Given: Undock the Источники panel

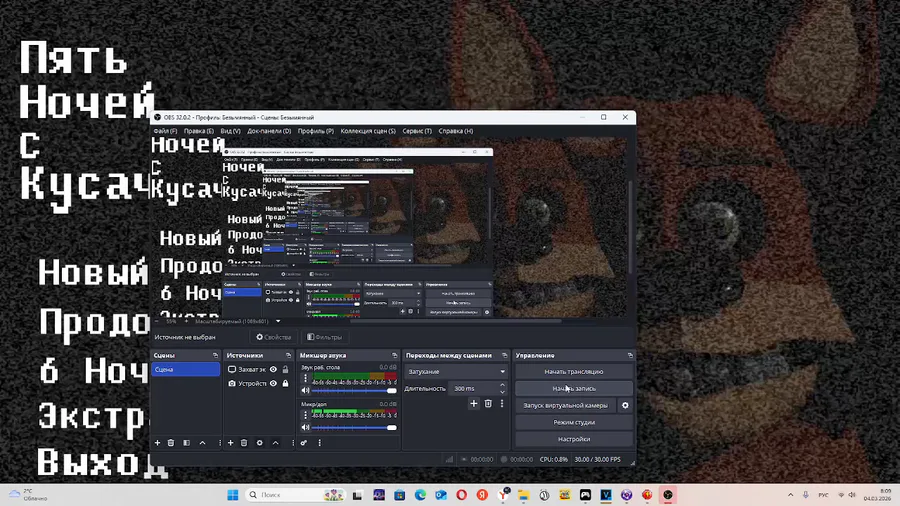Looking at the screenshot, I should [x=289, y=356].
